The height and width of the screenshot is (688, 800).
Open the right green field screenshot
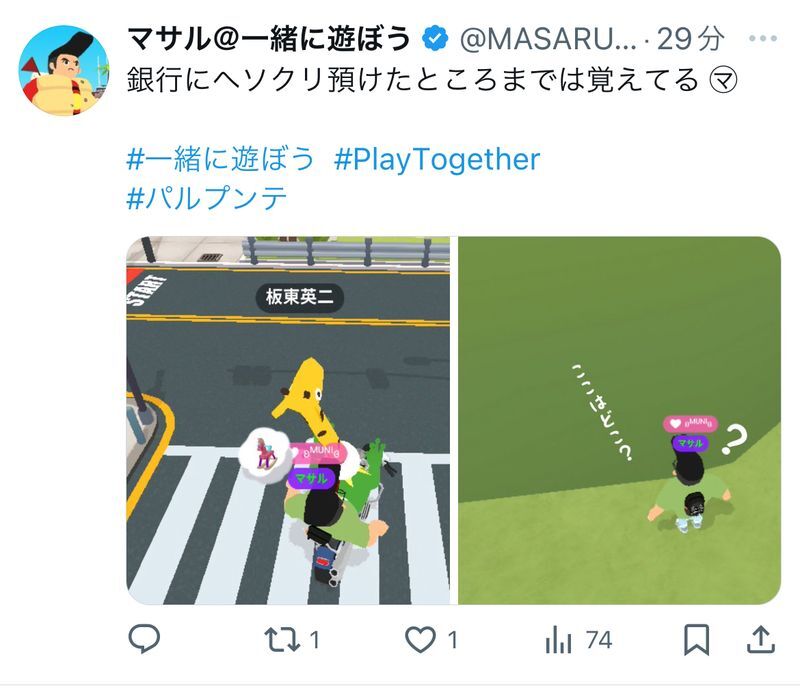pyautogui.click(x=619, y=420)
